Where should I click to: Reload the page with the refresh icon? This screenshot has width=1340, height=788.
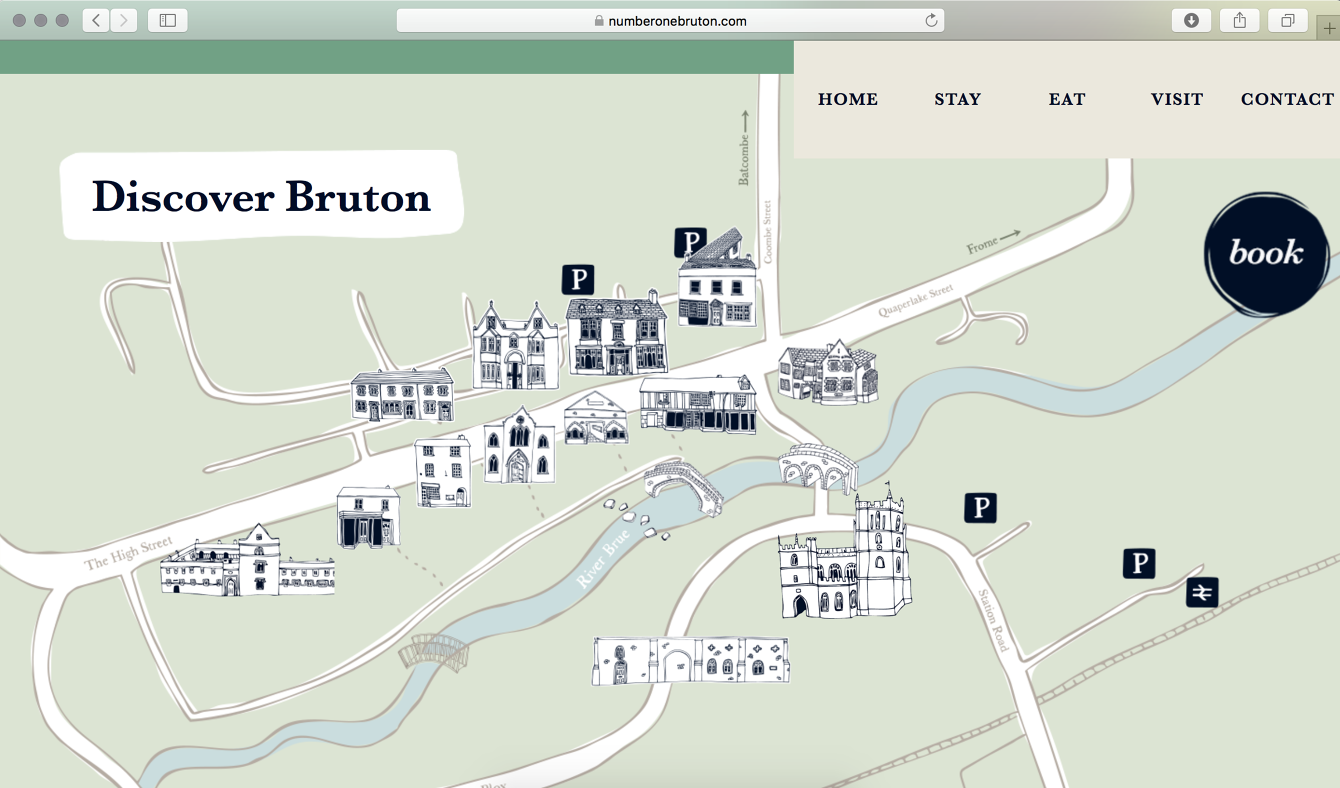point(931,20)
